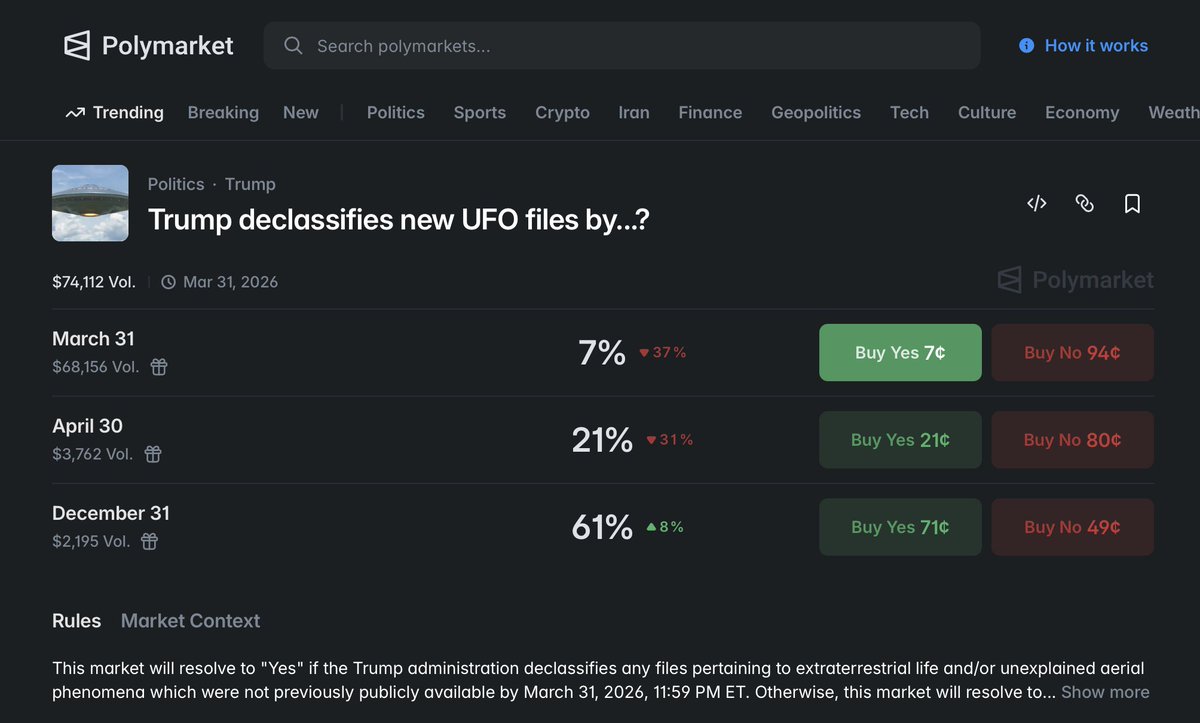1200x723 pixels.
Task: Click the Polymarket logo icon
Action: click(77, 46)
